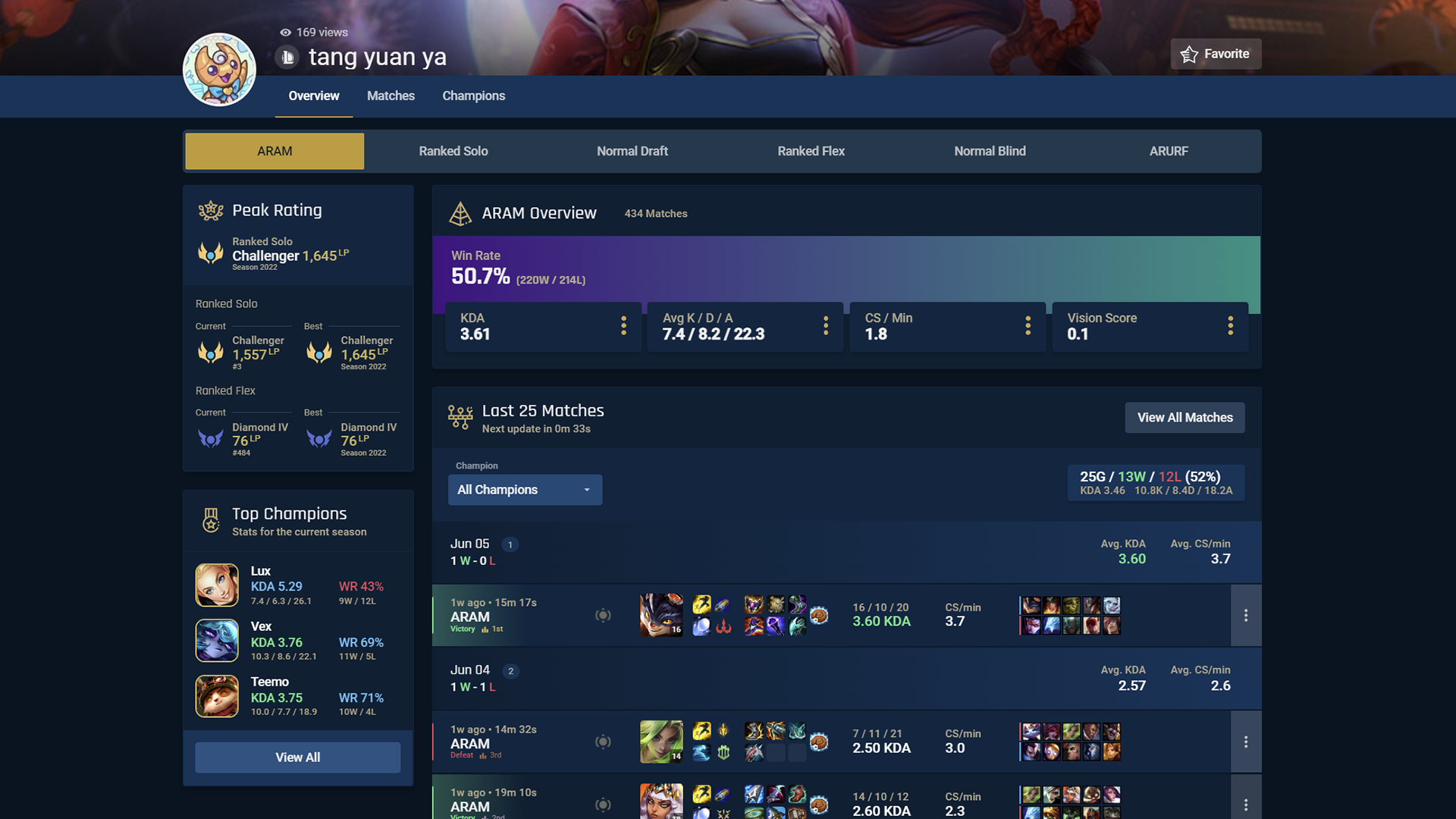Click the match history three-dot menu

click(x=1246, y=615)
